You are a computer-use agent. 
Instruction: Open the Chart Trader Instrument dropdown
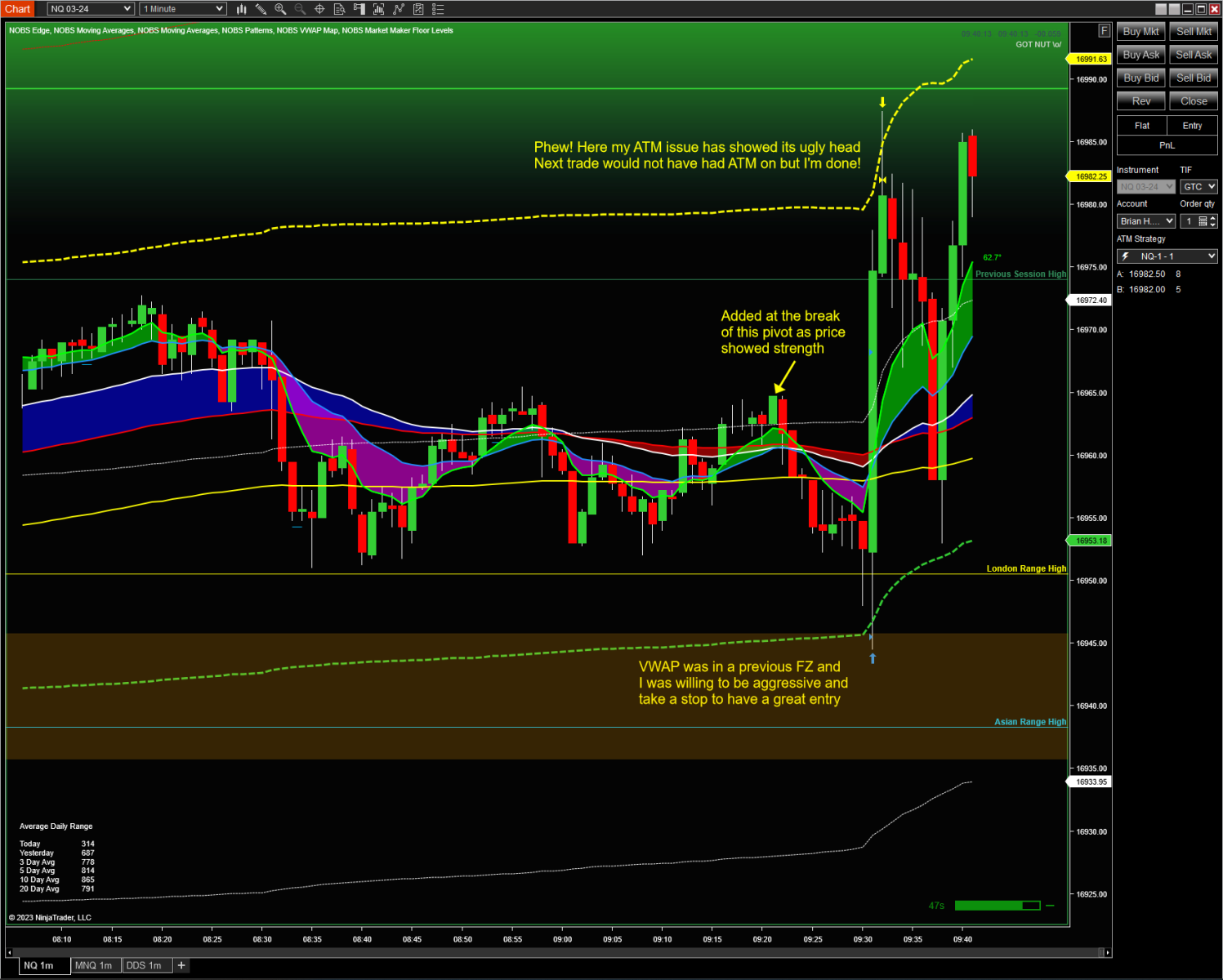1146,187
